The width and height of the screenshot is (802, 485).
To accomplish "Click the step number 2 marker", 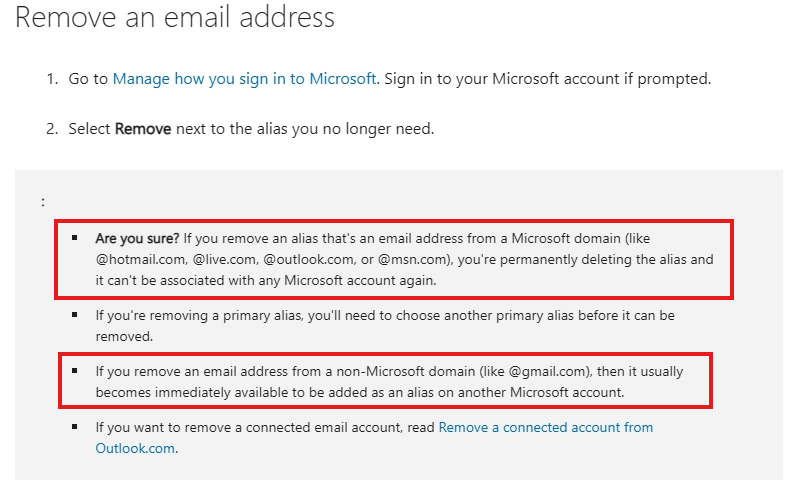I will click(51, 128).
